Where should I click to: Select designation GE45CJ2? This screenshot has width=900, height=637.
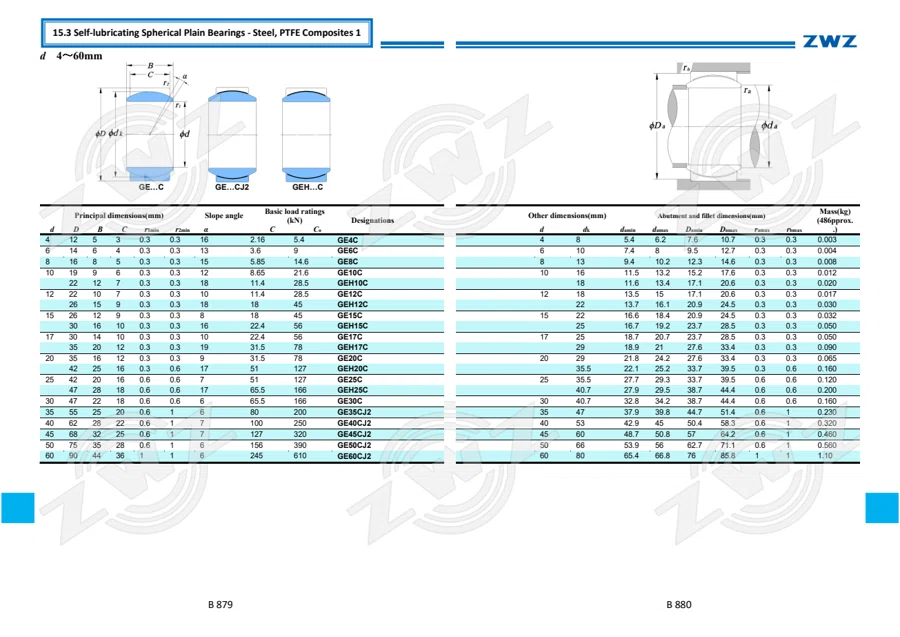tap(354, 434)
